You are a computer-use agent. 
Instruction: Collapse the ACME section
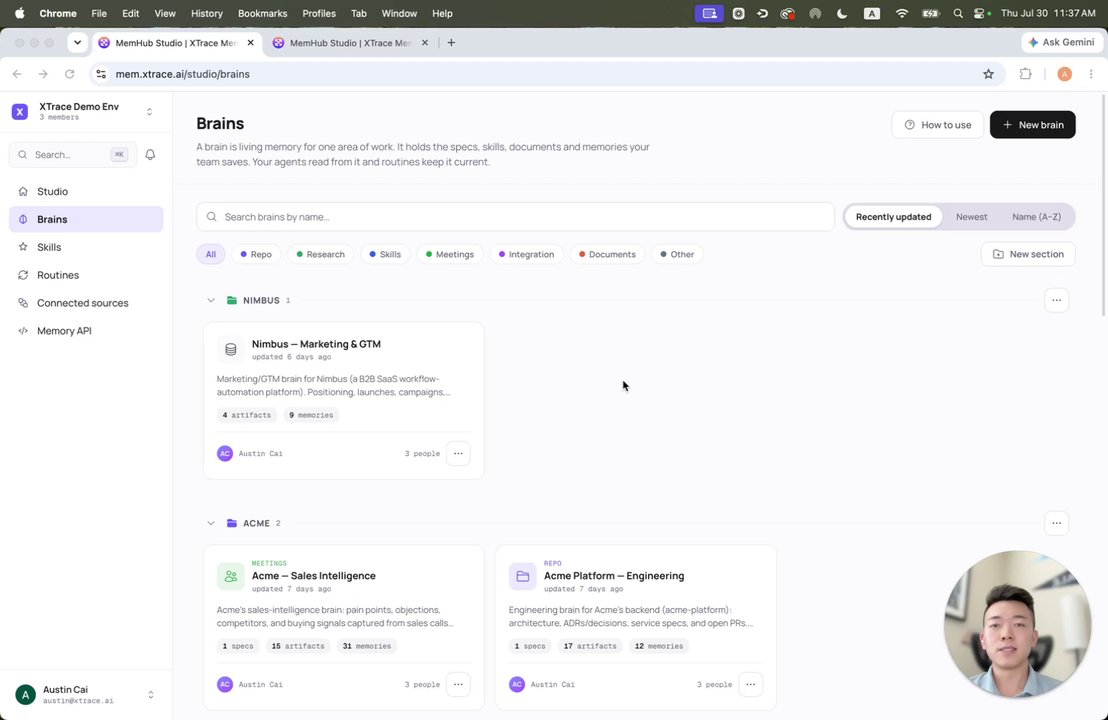click(211, 524)
